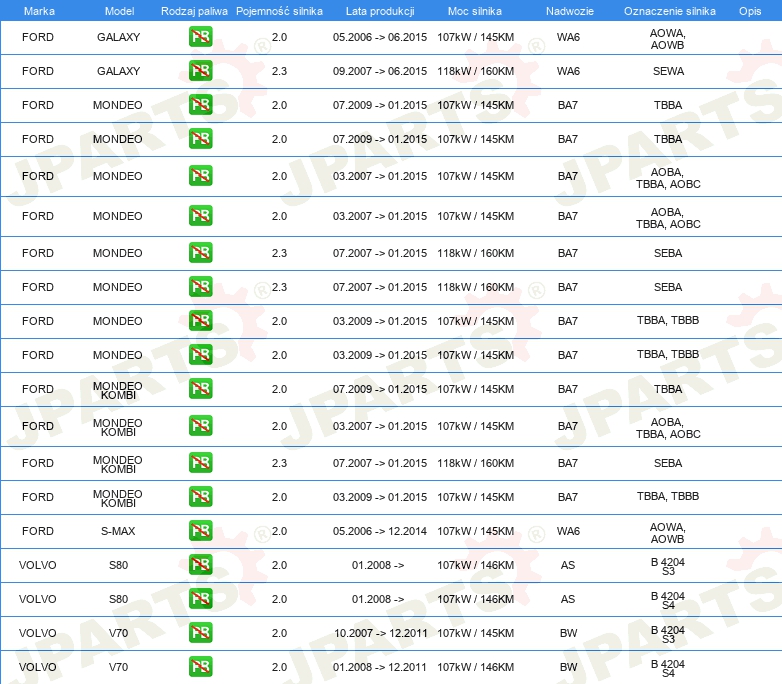Click the Opis column header

click(750, 11)
